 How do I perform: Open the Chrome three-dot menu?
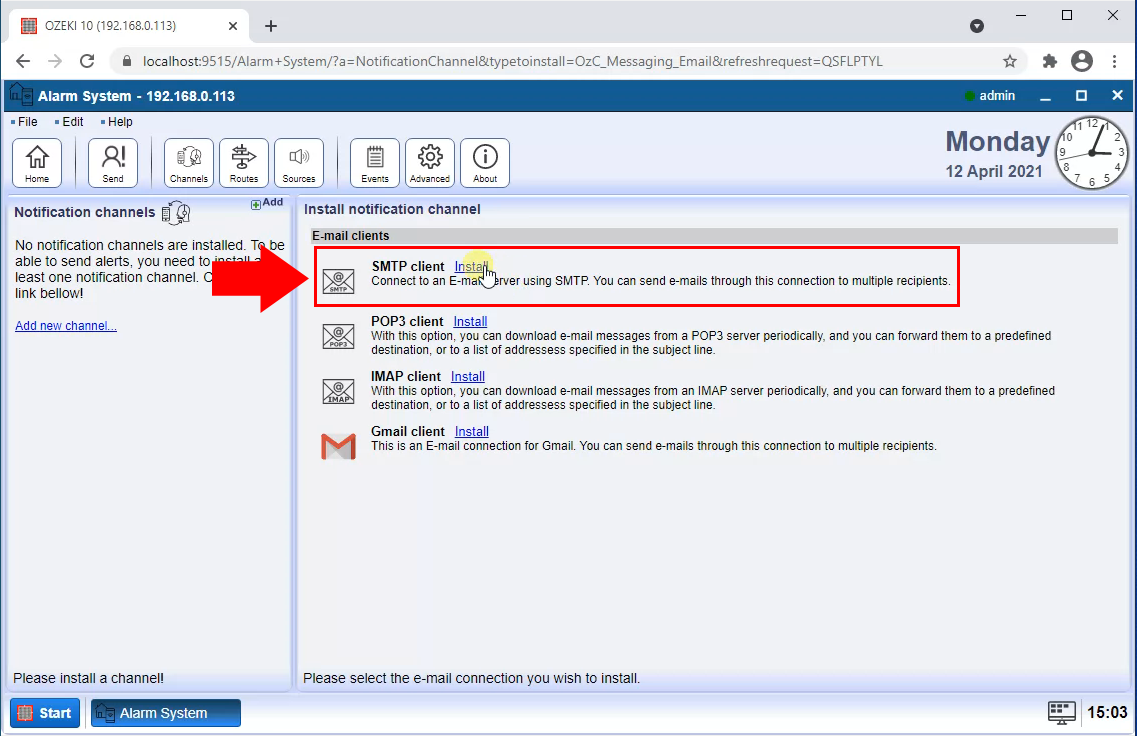pyautogui.click(x=1115, y=62)
